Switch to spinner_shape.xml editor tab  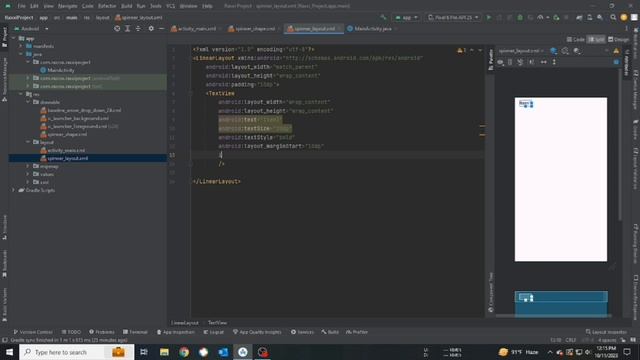point(254,29)
